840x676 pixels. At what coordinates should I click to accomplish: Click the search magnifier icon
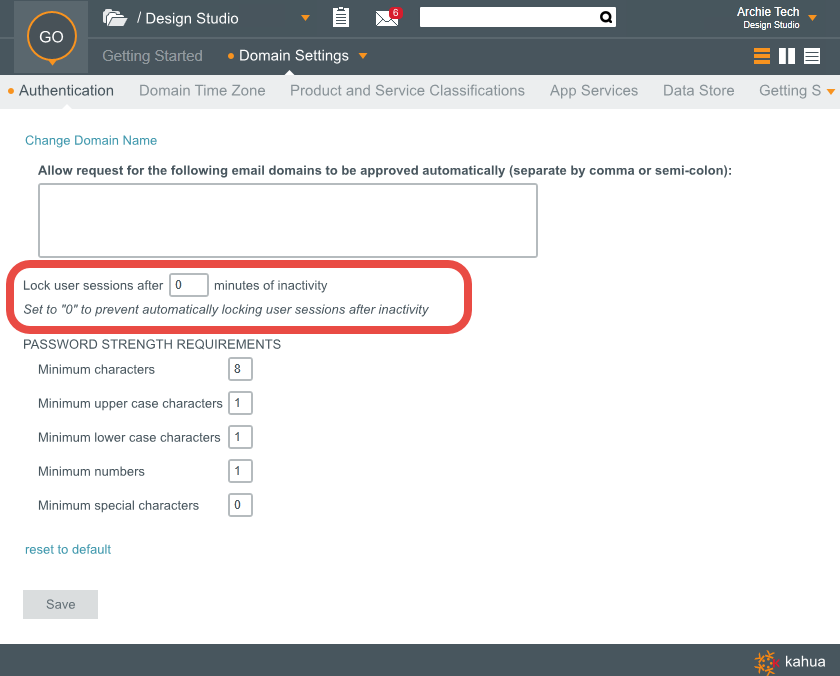tap(605, 17)
